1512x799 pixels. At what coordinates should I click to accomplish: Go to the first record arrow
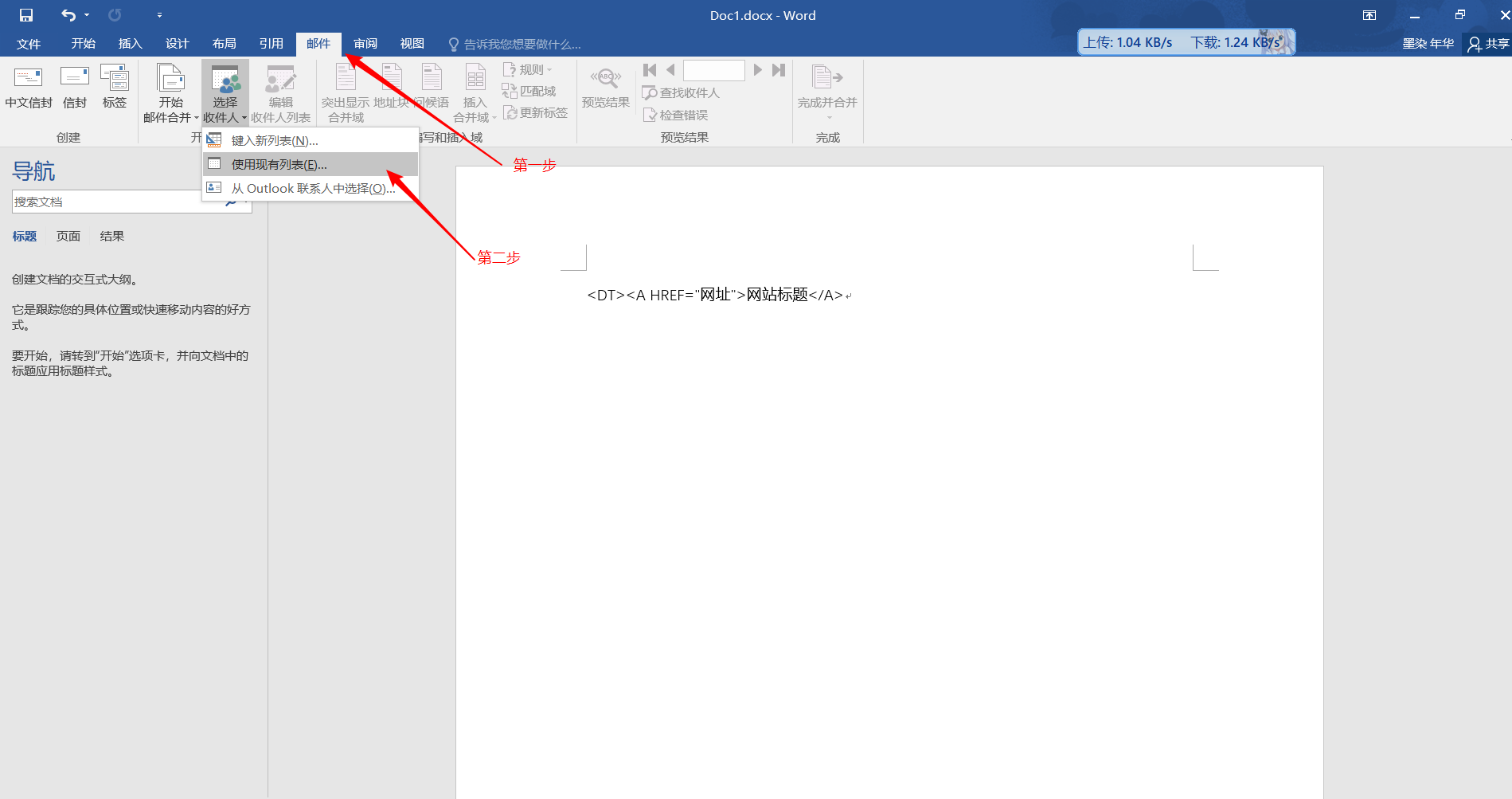tap(650, 70)
